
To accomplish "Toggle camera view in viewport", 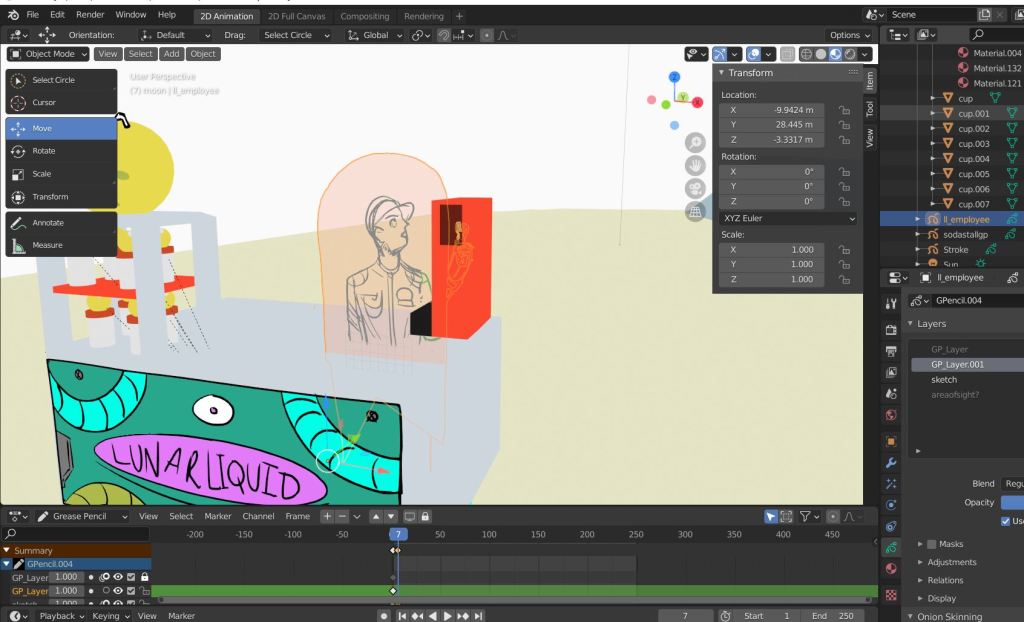I will click(x=694, y=188).
